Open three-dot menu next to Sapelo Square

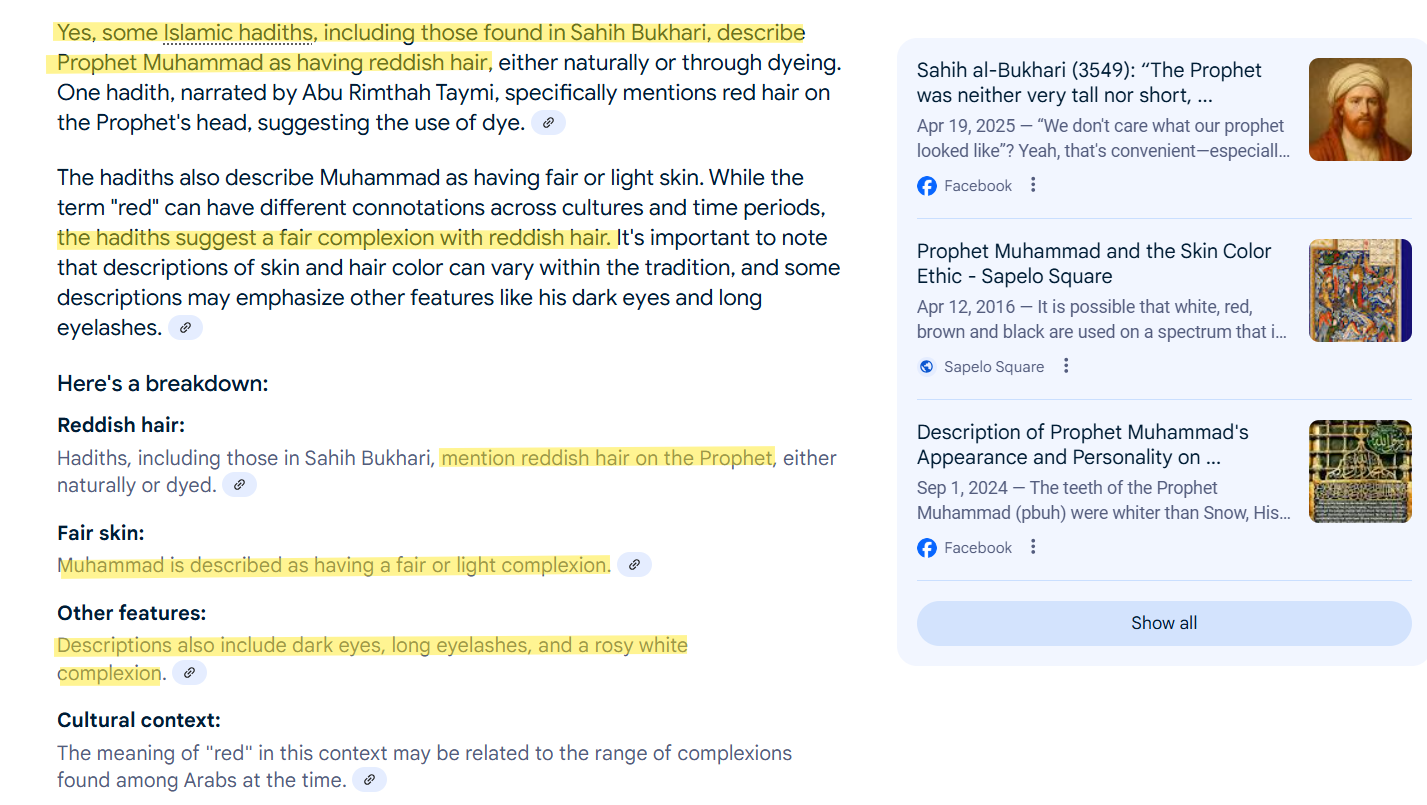pos(1066,366)
